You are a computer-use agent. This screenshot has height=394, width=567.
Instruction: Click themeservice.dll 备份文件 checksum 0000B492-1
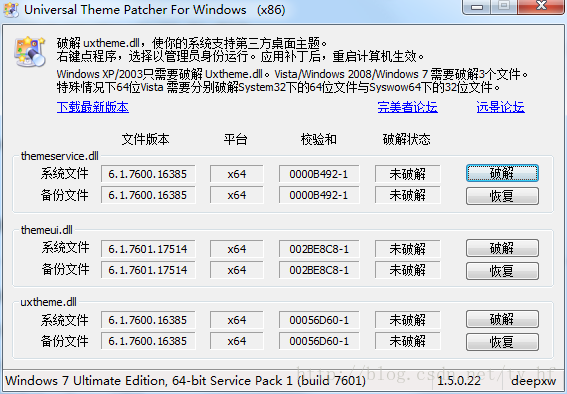coord(319,195)
